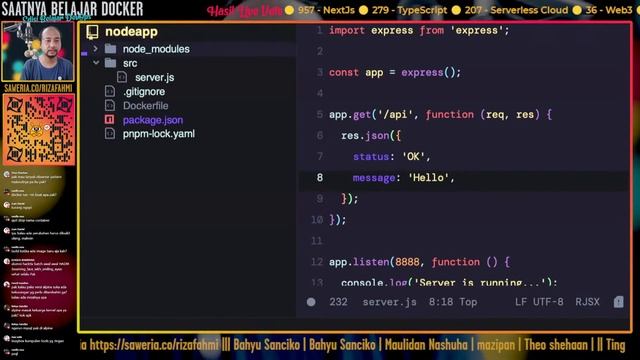Click line number 8 in gutter
Screen dimensions: 640x360
pyautogui.click(x=320, y=178)
